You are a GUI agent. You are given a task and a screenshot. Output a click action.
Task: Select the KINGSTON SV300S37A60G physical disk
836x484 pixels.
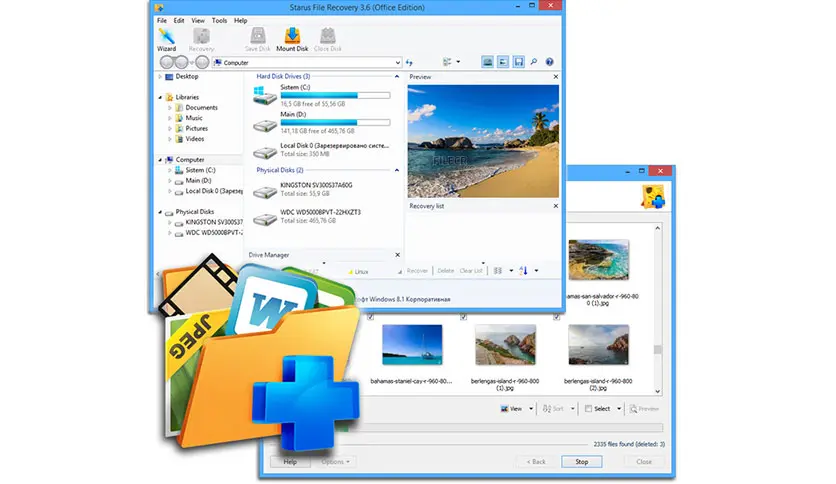[x=265, y=189]
